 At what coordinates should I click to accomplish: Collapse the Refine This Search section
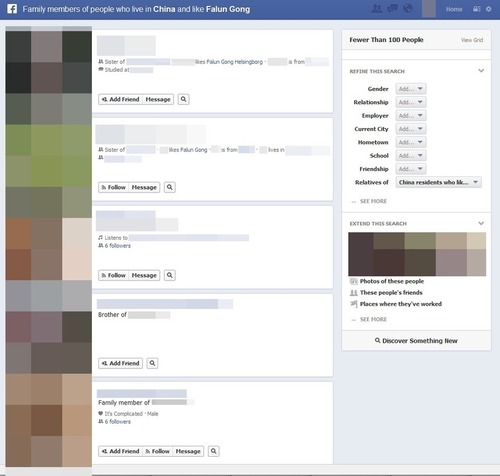coord(481,71)
